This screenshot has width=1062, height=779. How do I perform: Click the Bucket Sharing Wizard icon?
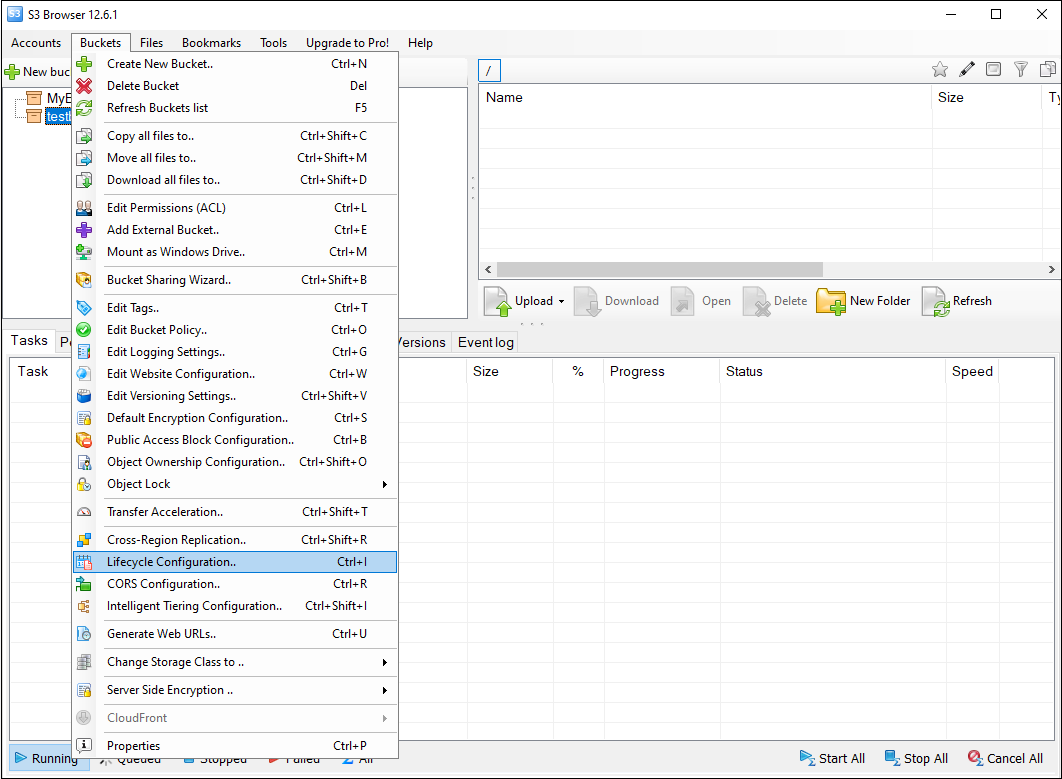click(84, 280)
